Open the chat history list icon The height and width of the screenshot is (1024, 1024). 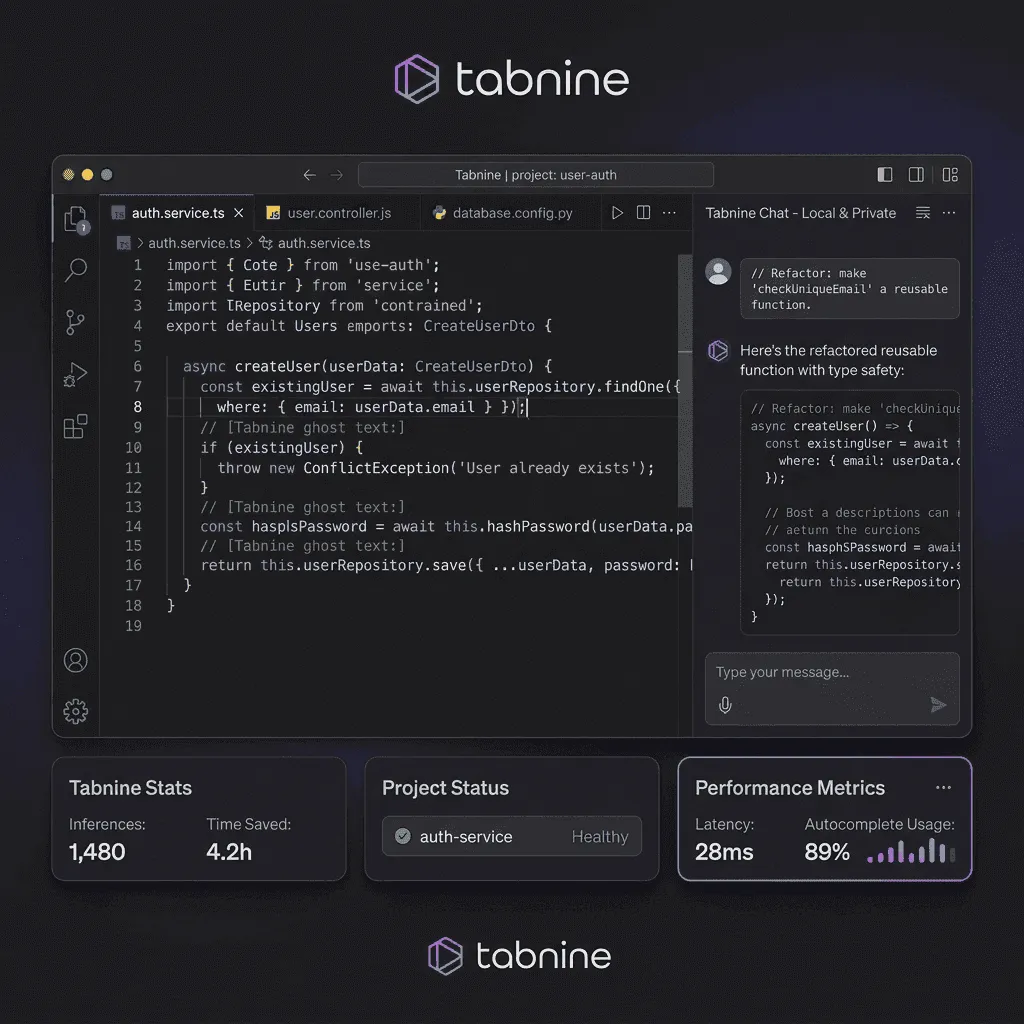pyautogui.click(x=923, y=213)
